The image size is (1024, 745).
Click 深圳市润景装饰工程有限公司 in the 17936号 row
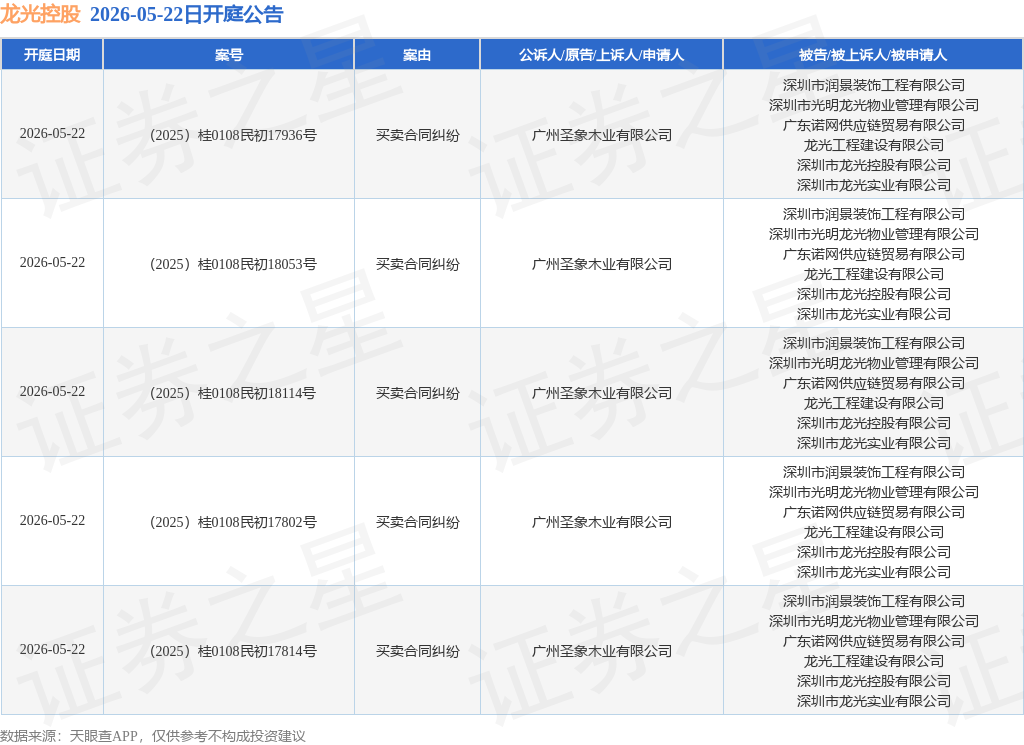(x=874, y=86)
